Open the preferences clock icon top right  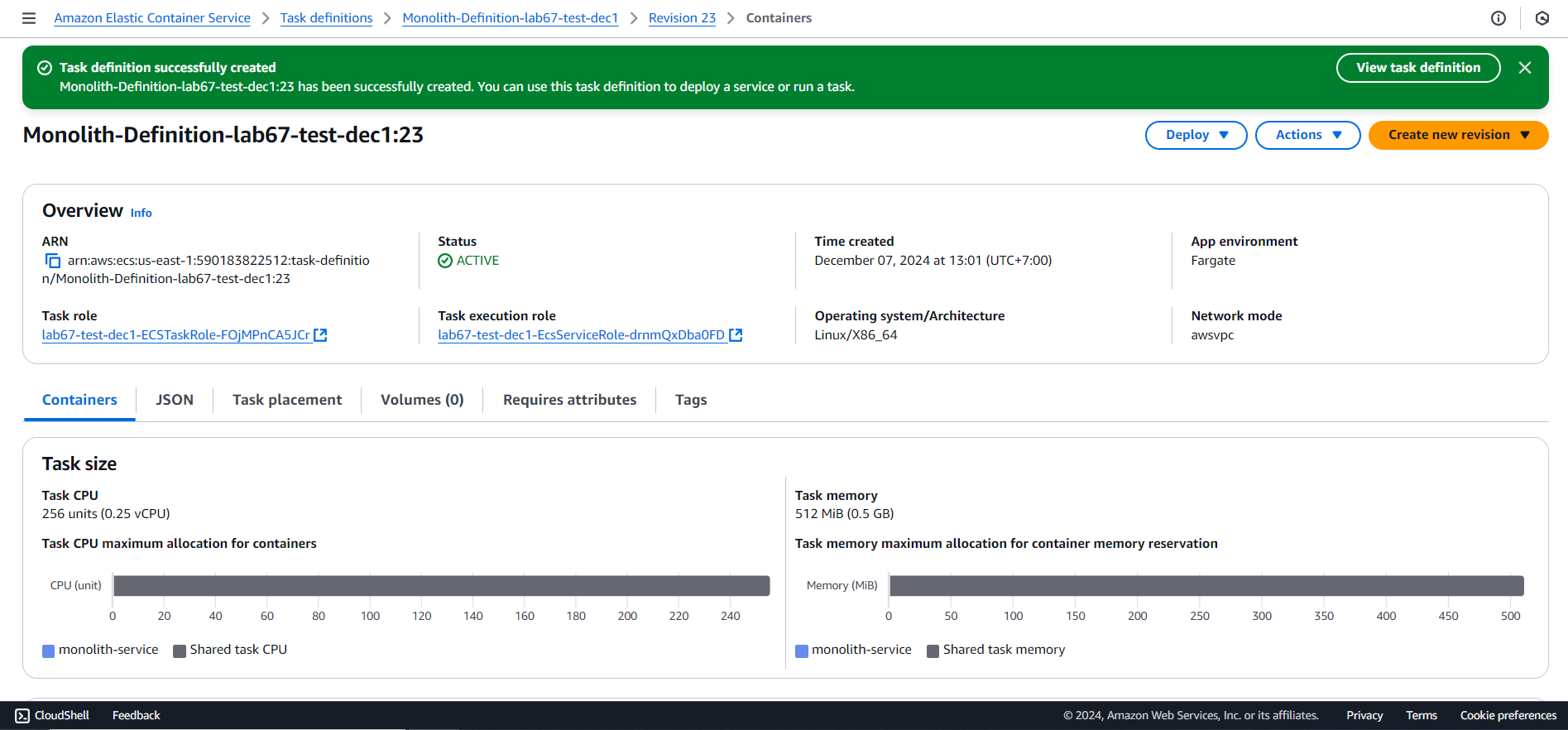1542,18
